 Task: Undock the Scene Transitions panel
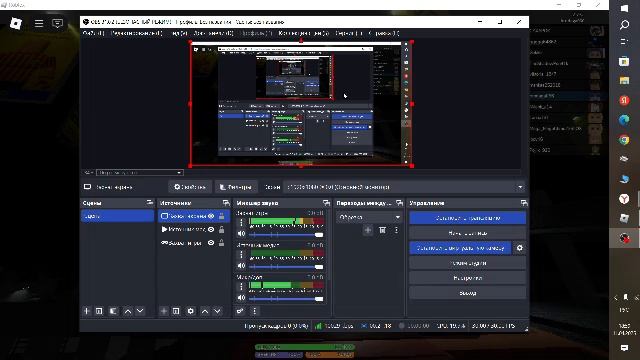tap(400, 202)
